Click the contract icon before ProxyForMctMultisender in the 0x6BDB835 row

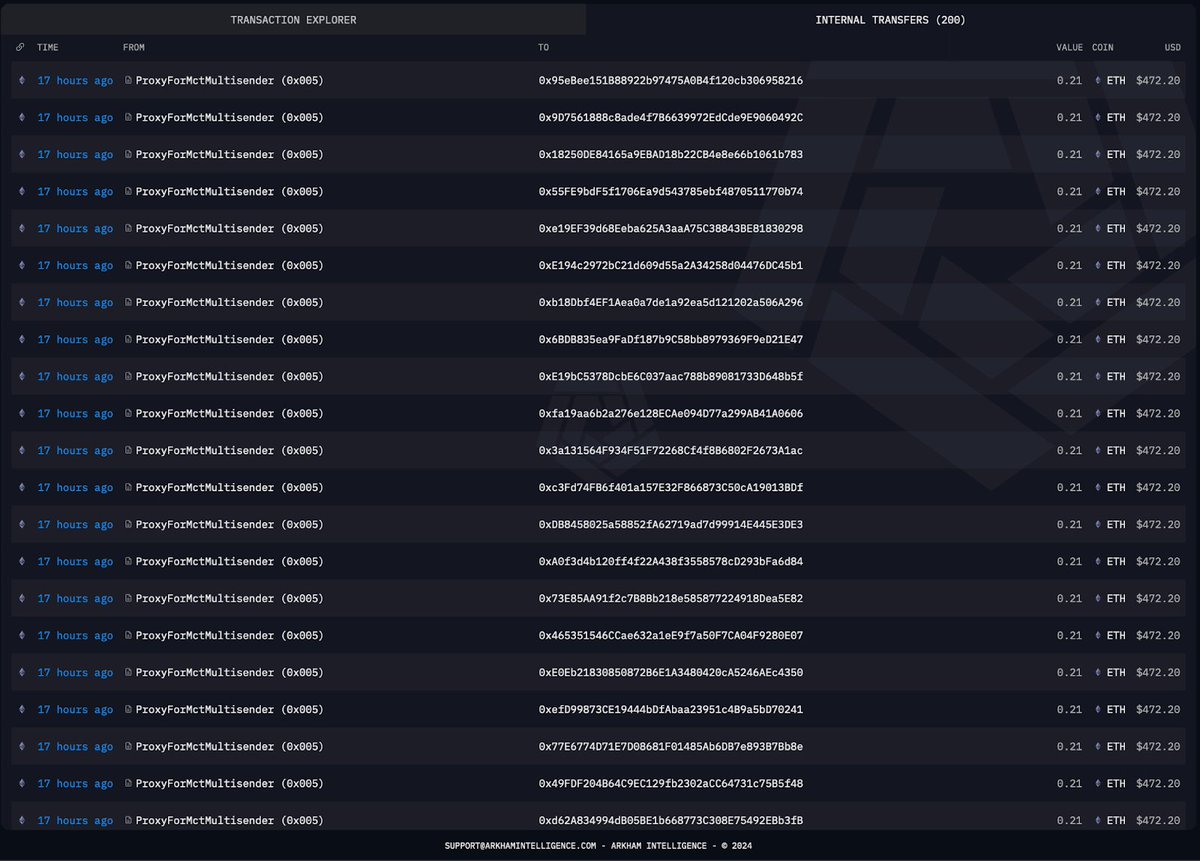point(128,340)
